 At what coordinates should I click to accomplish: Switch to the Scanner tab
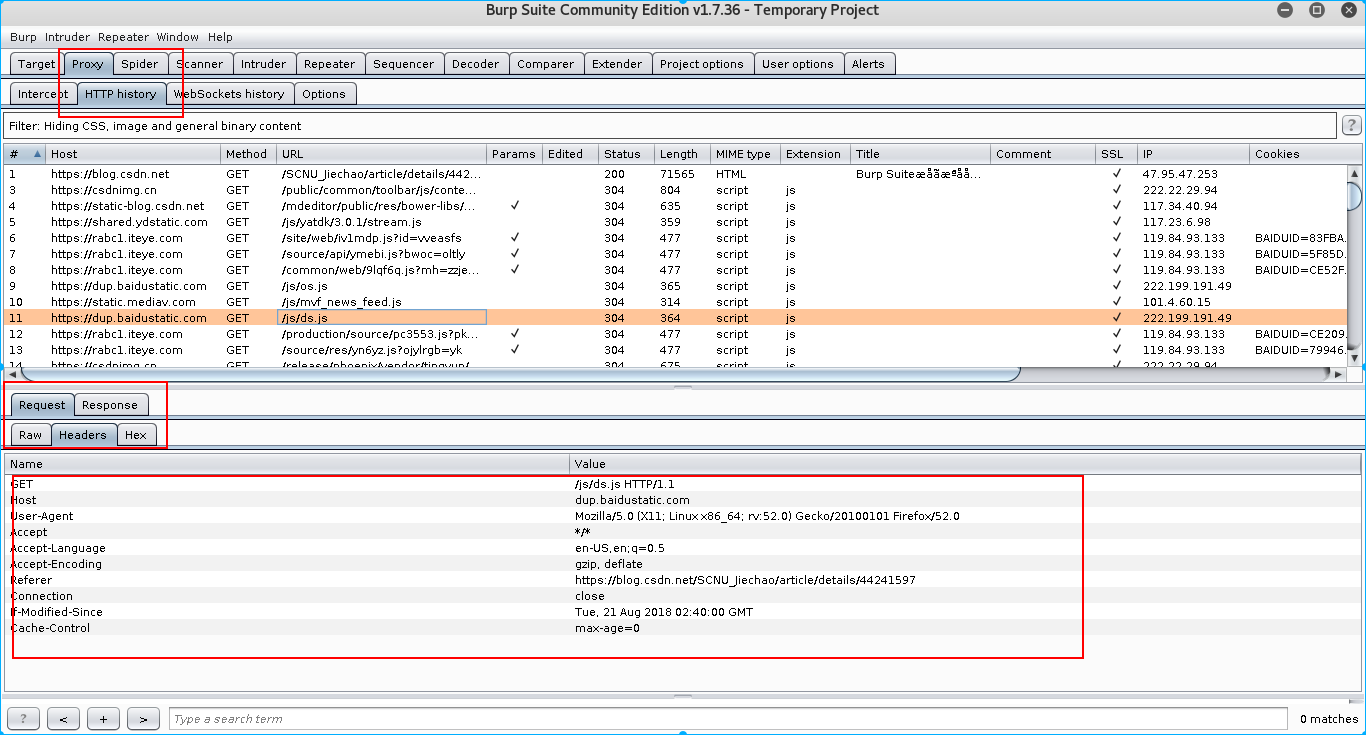coord(200,64)
